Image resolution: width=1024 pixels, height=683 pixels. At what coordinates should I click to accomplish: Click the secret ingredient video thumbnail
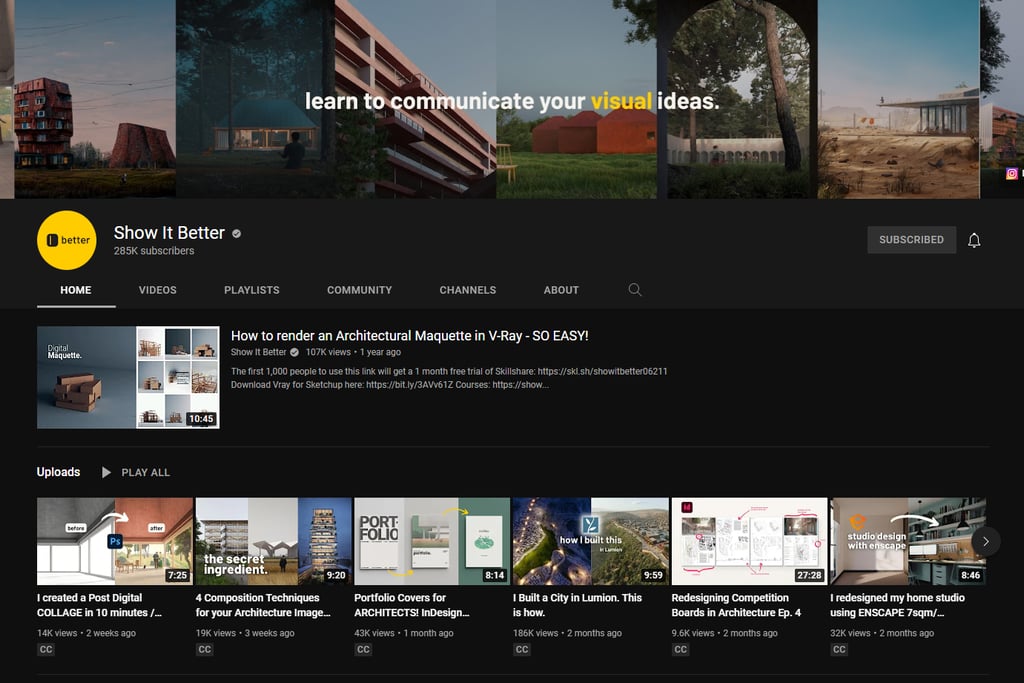pos(274,541)
